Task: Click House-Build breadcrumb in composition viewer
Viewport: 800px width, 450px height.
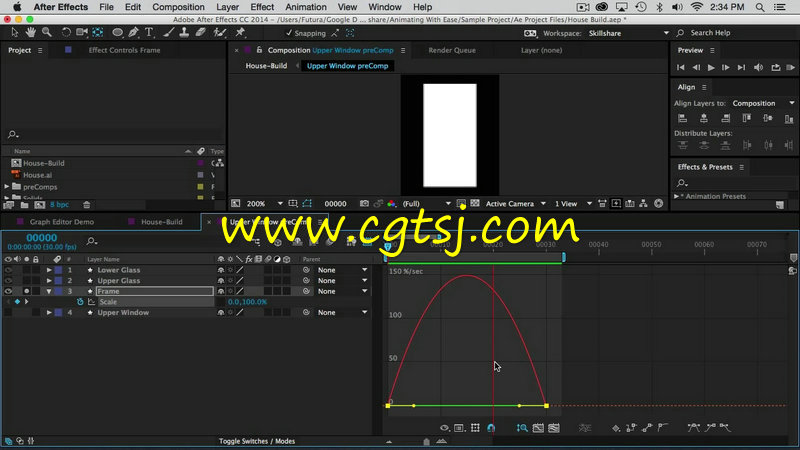Action: [x=266, y=66]
